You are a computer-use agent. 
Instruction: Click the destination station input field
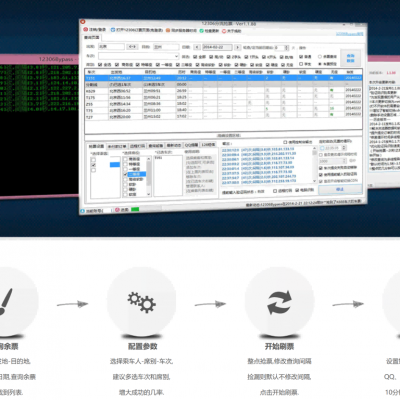point(166,47)
